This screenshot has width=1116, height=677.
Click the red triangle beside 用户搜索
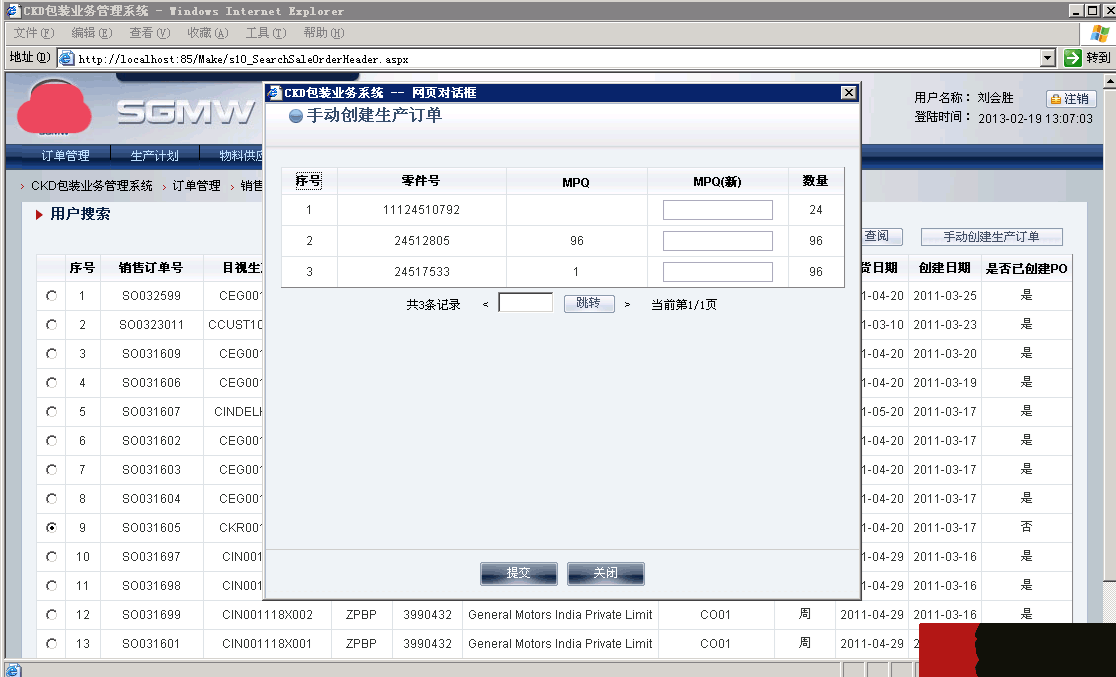(x=39, y=214)
